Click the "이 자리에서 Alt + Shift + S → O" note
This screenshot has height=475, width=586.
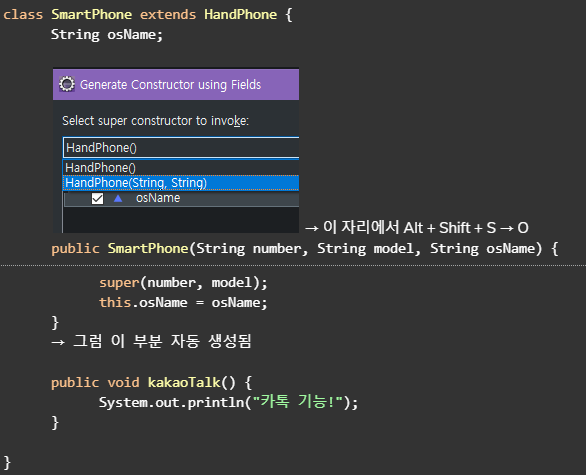pos(417,227)
